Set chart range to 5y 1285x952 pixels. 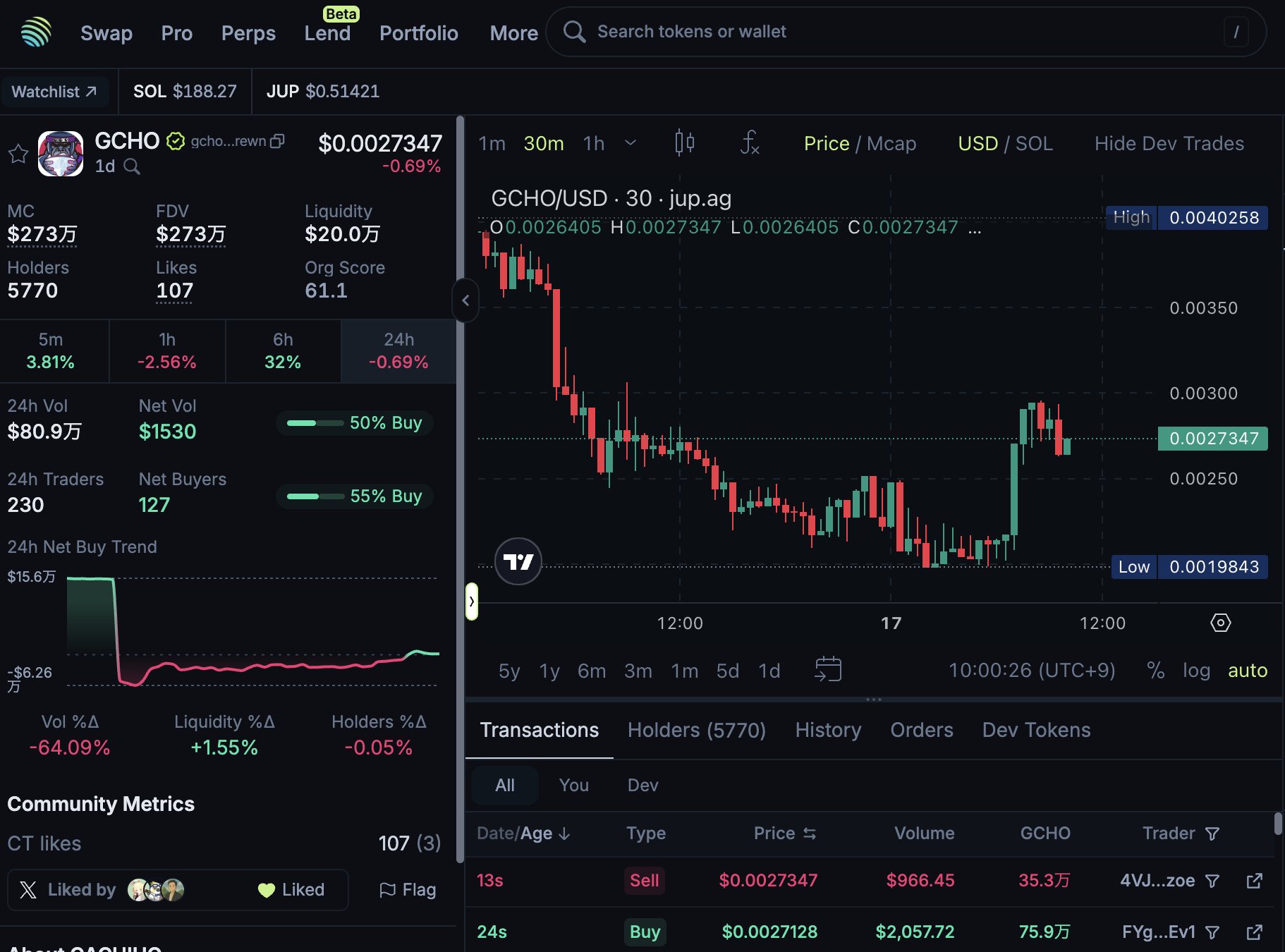(509, 671)
